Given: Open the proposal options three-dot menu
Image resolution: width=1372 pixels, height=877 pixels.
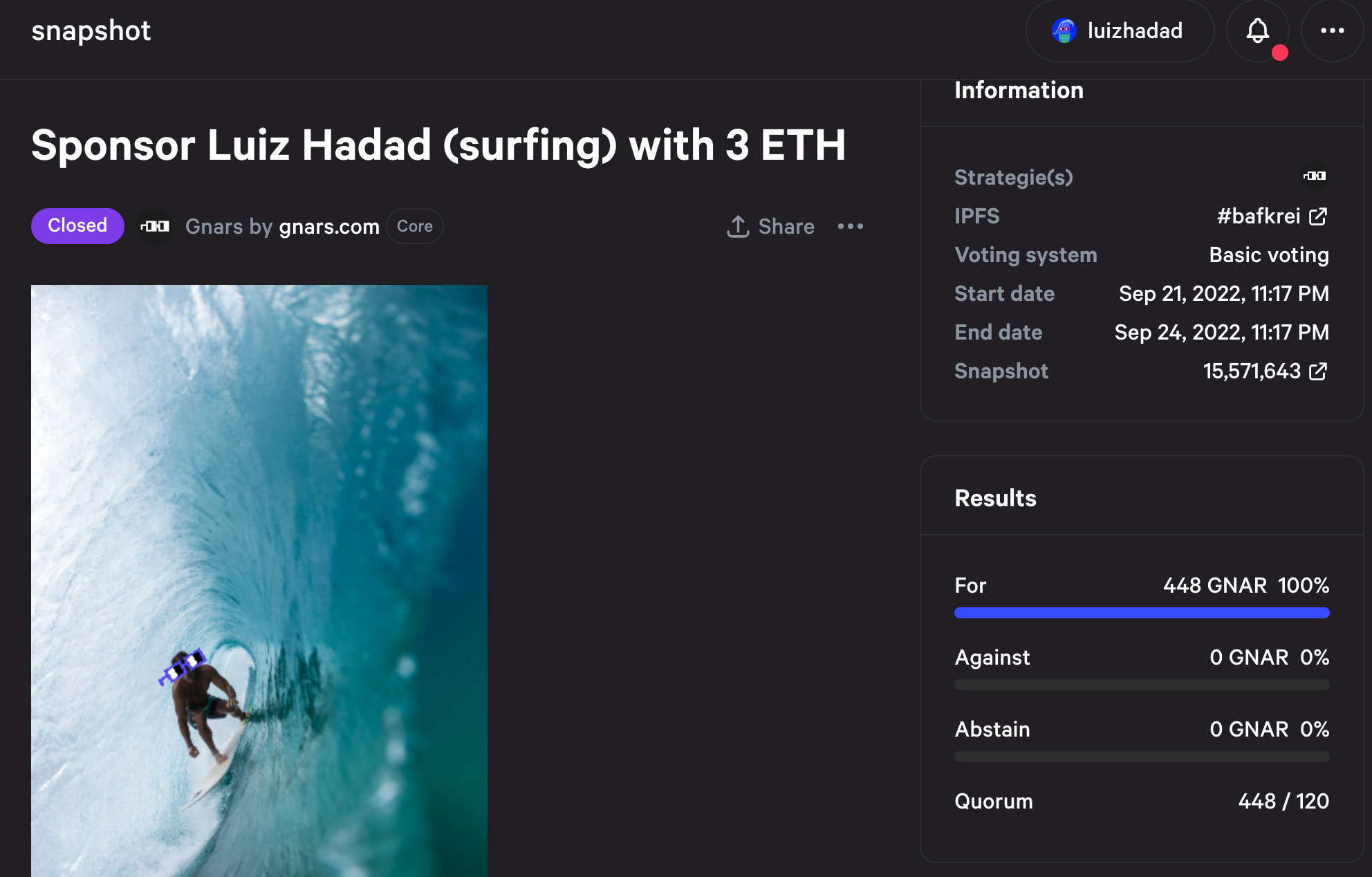Looking at the screenshot, I should 850,226.
